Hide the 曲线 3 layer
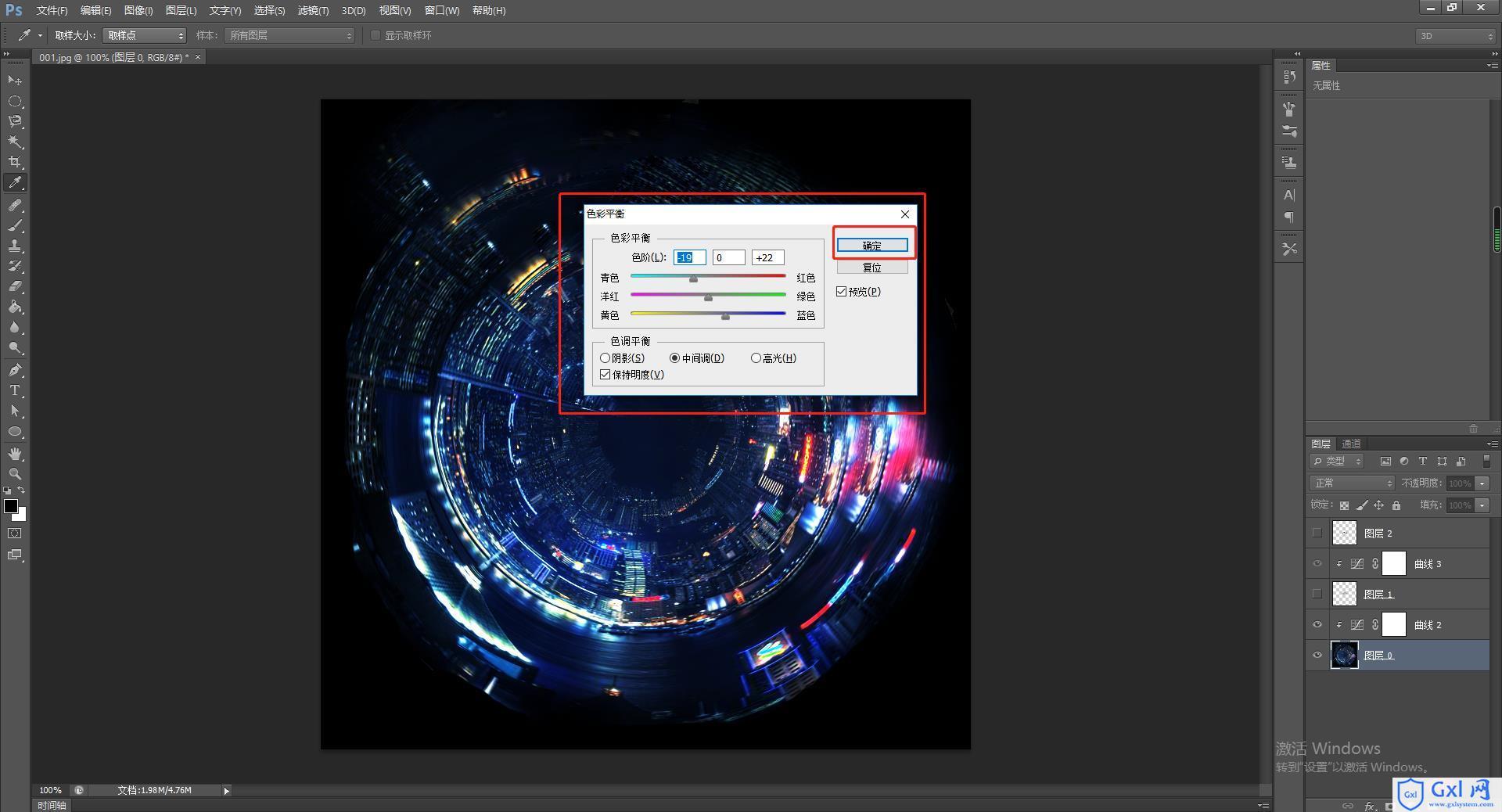This screenshot has height=812, width=1502. click(x=1317, y=563)
